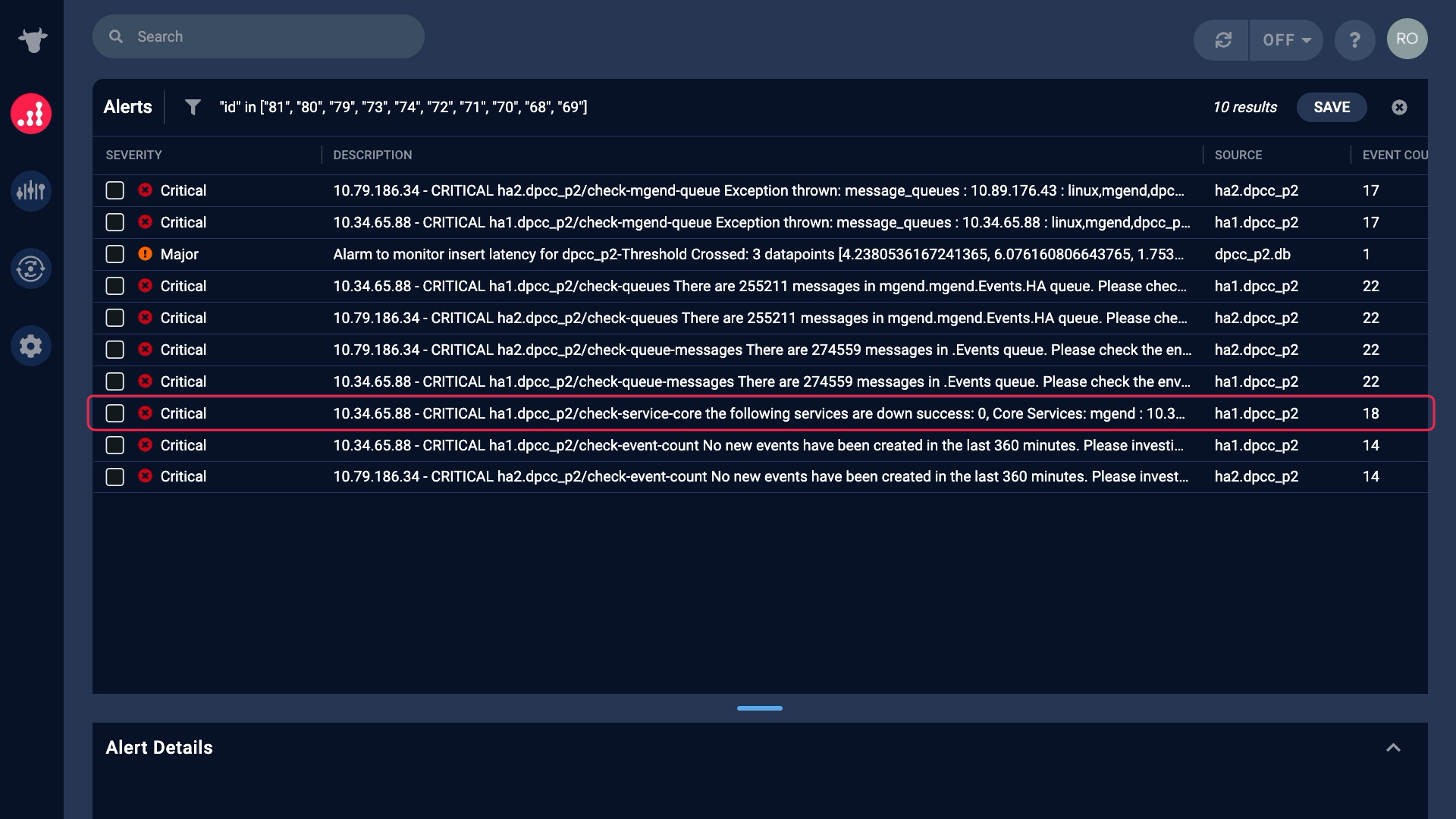
Task: Open the auto-refresh OFF dropdown
Action: 1286,39
